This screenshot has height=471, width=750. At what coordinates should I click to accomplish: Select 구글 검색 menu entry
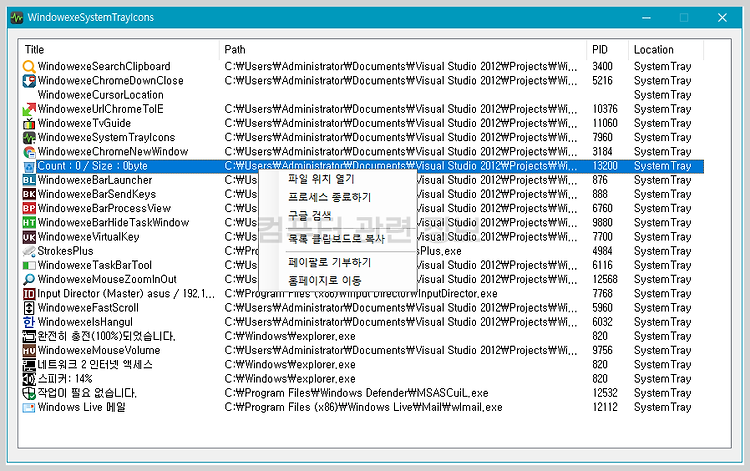(309, 215)
